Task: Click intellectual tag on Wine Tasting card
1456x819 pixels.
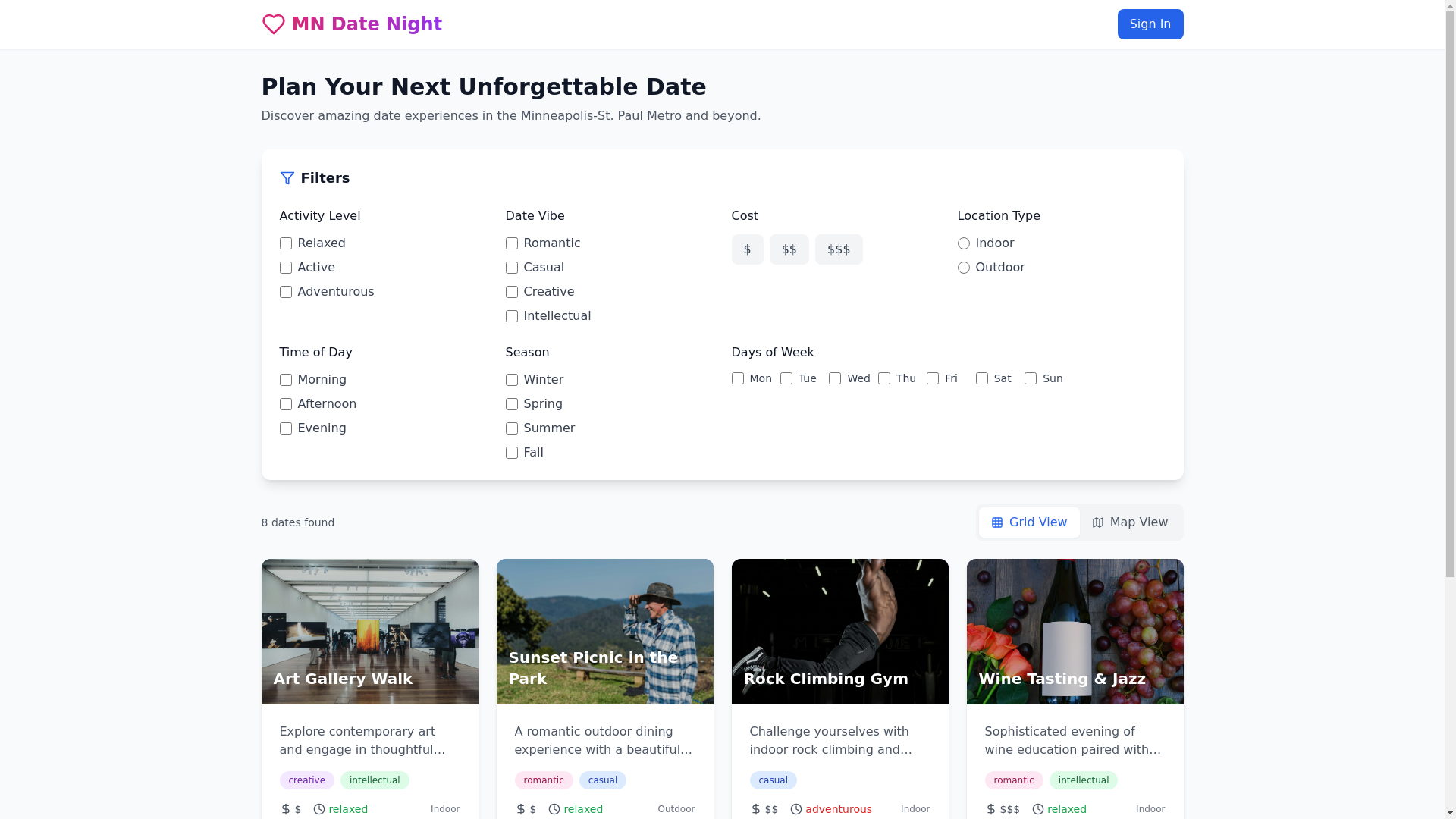Action: 1084,780
